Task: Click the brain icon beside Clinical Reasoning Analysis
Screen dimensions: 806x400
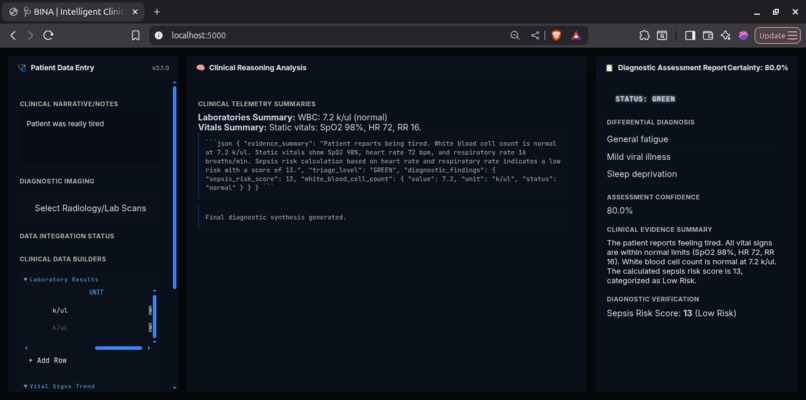Action: click(x=201, y=68)
